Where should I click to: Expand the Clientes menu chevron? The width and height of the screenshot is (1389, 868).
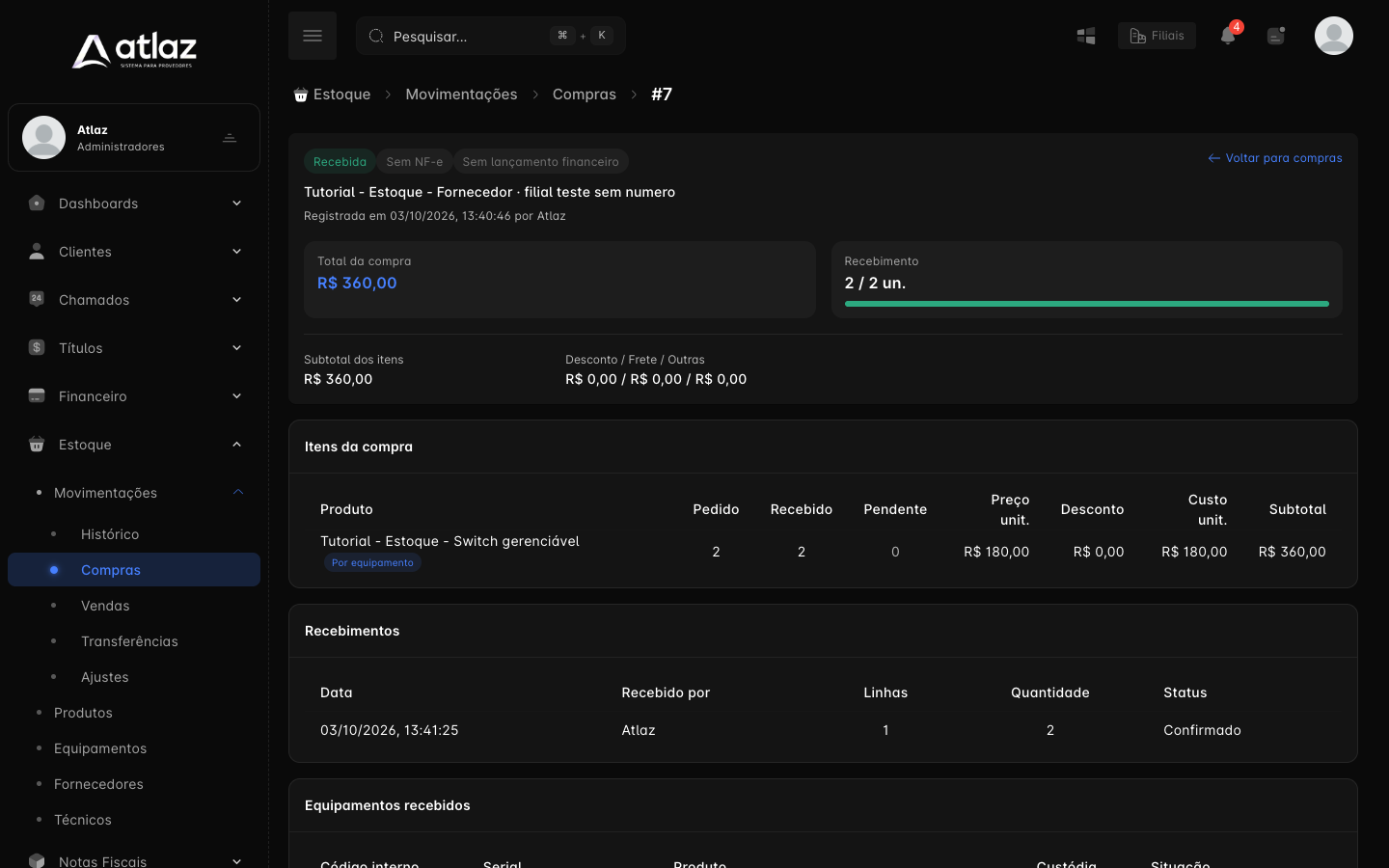[x=236, y=252]
